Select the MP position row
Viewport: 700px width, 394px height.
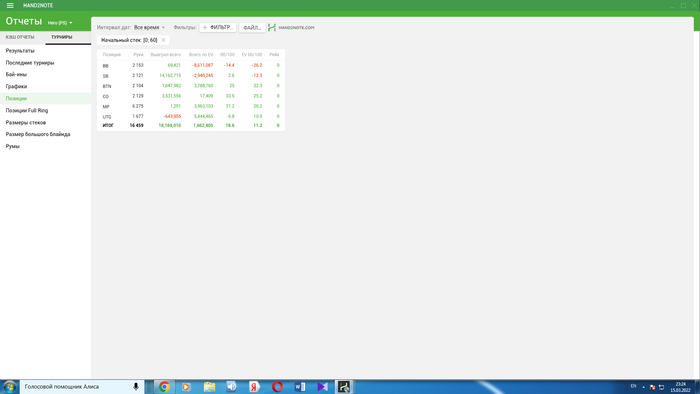click(x=191, y=107)
